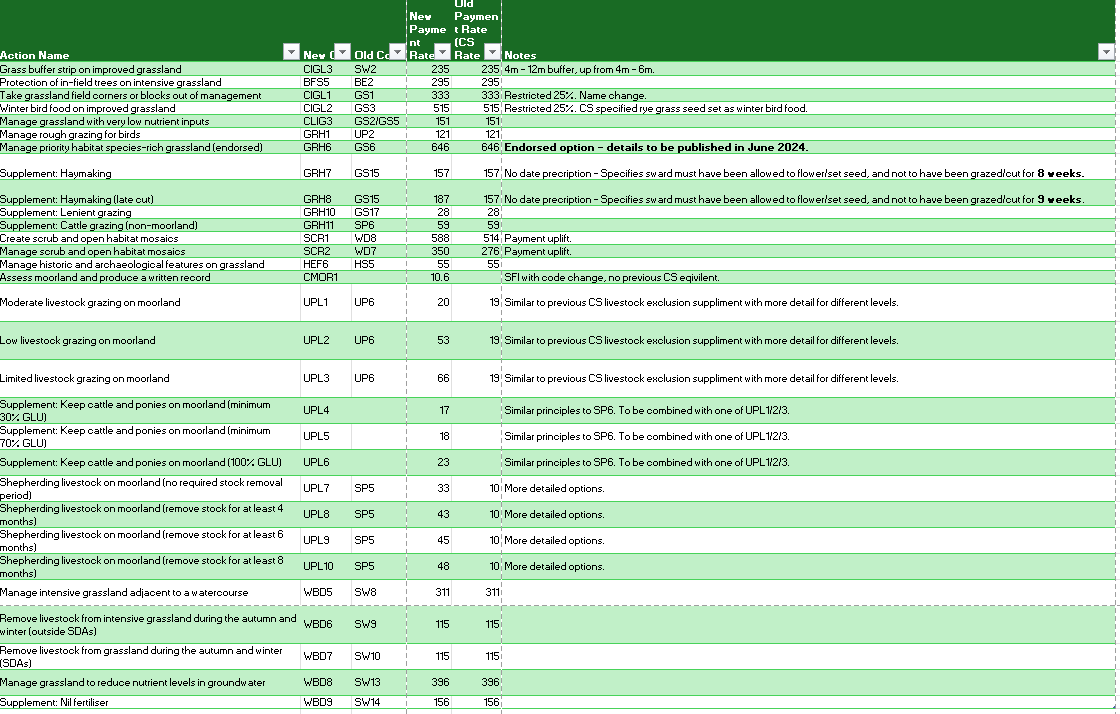Click the SW10 old code cell
The width and height of the screenshot is (1120, 714).
click(x=379, y=656)
